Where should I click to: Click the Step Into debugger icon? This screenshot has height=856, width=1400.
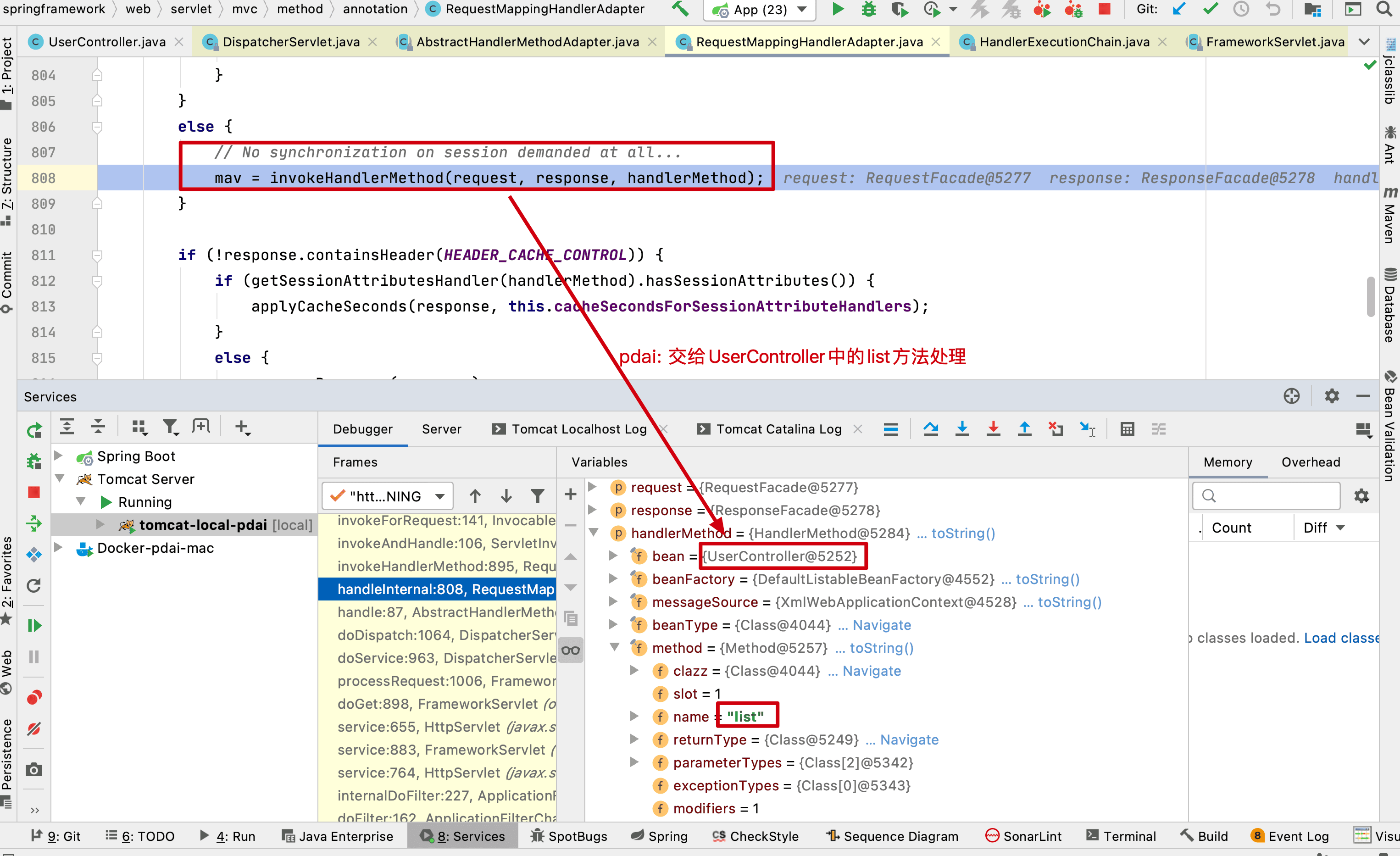[x=962, y=429]
